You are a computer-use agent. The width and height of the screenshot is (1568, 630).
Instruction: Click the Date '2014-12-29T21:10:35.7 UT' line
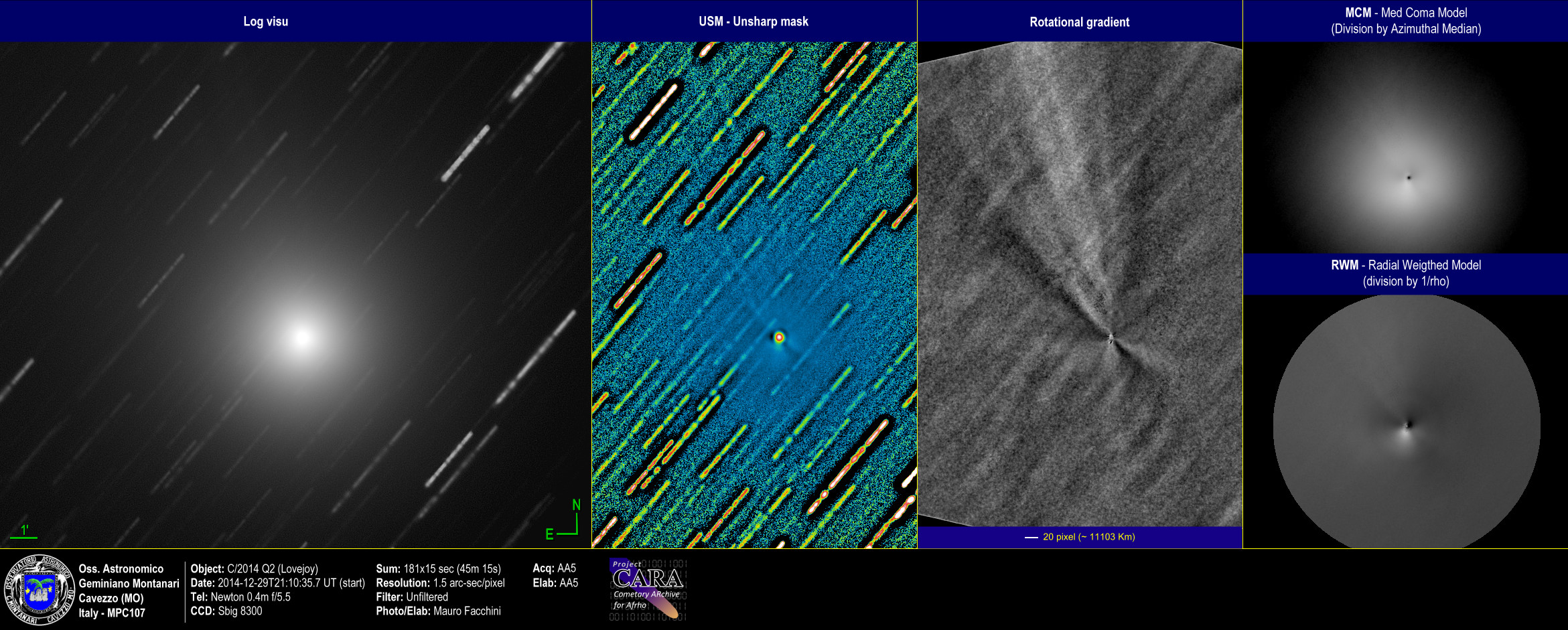277,582
